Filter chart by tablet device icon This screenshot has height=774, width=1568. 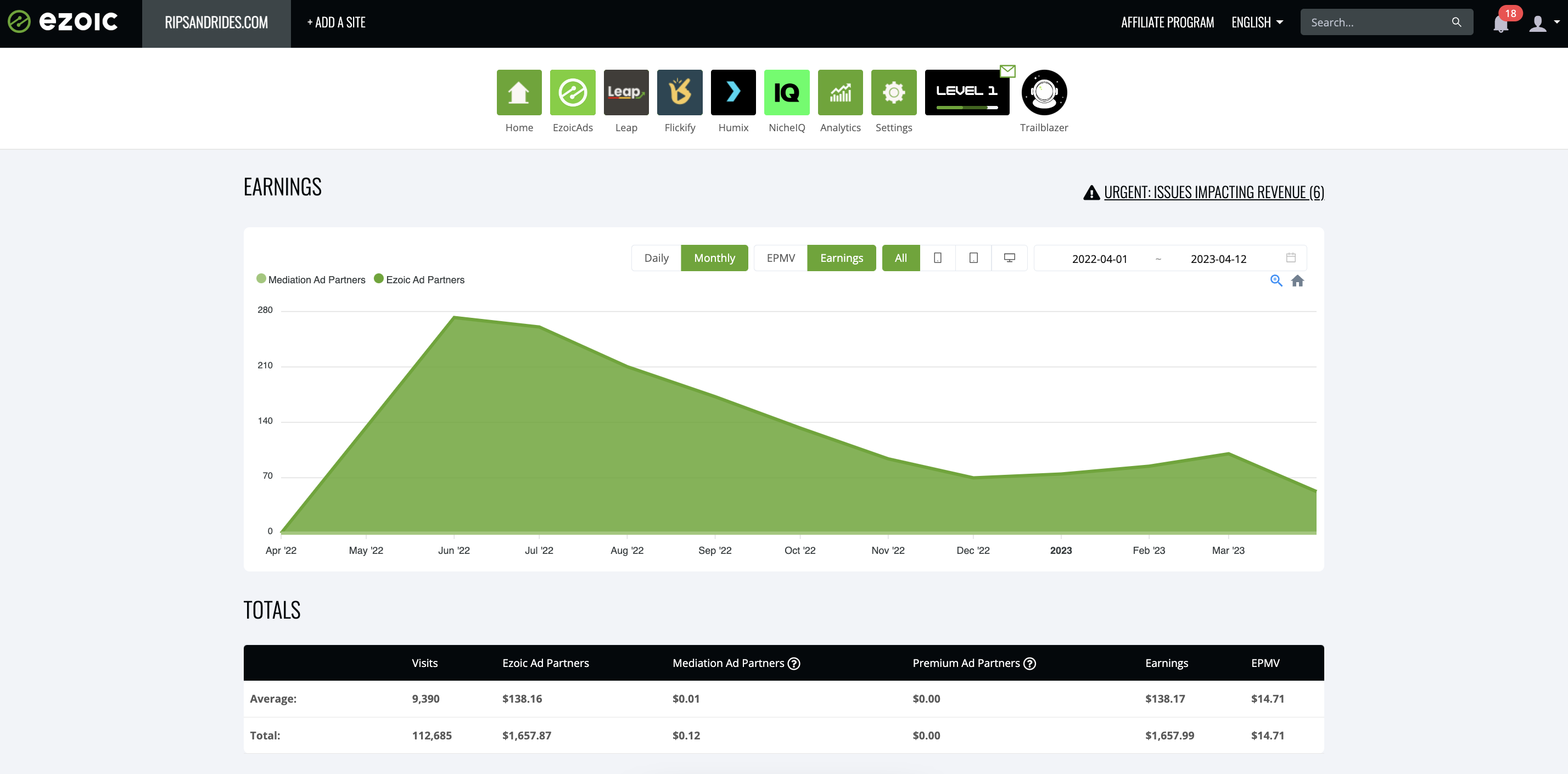[973, 258]
